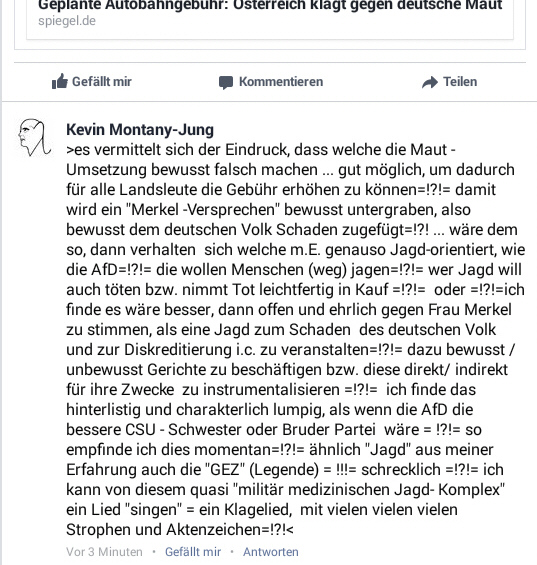Select the 'Kommentieren' text button
Viewport: 537px width, 565px height.
[281, 81]
